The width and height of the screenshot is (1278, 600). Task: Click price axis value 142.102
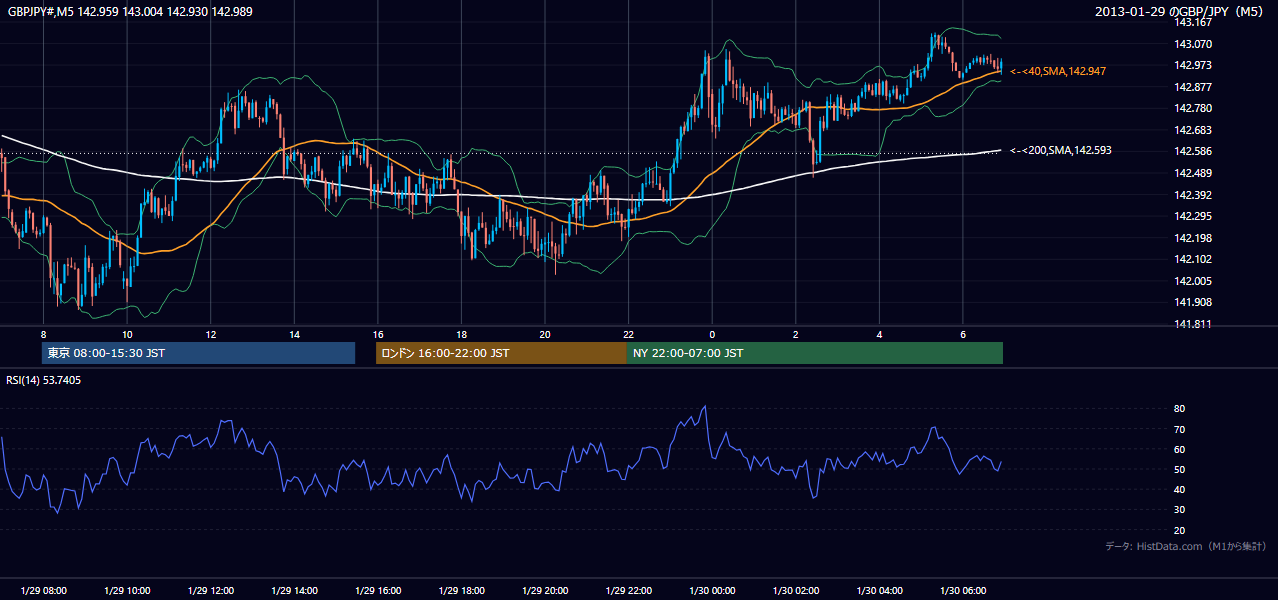[1192, 259]
